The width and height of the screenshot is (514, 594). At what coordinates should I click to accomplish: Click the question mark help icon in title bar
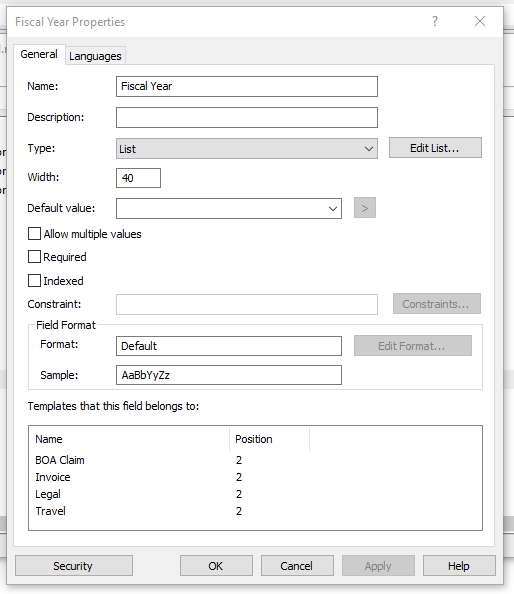click(435, 21)
